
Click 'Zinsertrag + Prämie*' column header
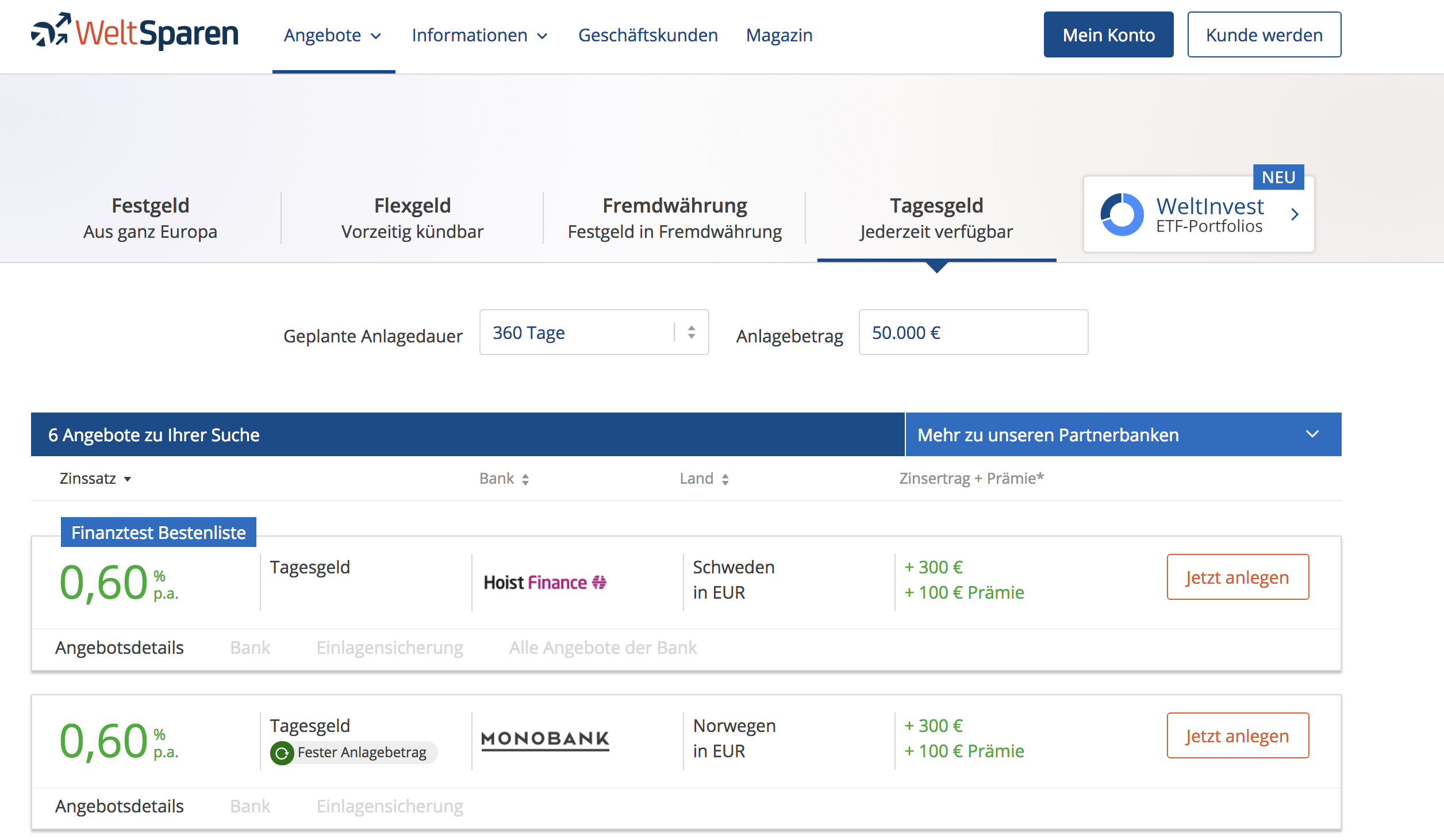(x=971, y=479)
